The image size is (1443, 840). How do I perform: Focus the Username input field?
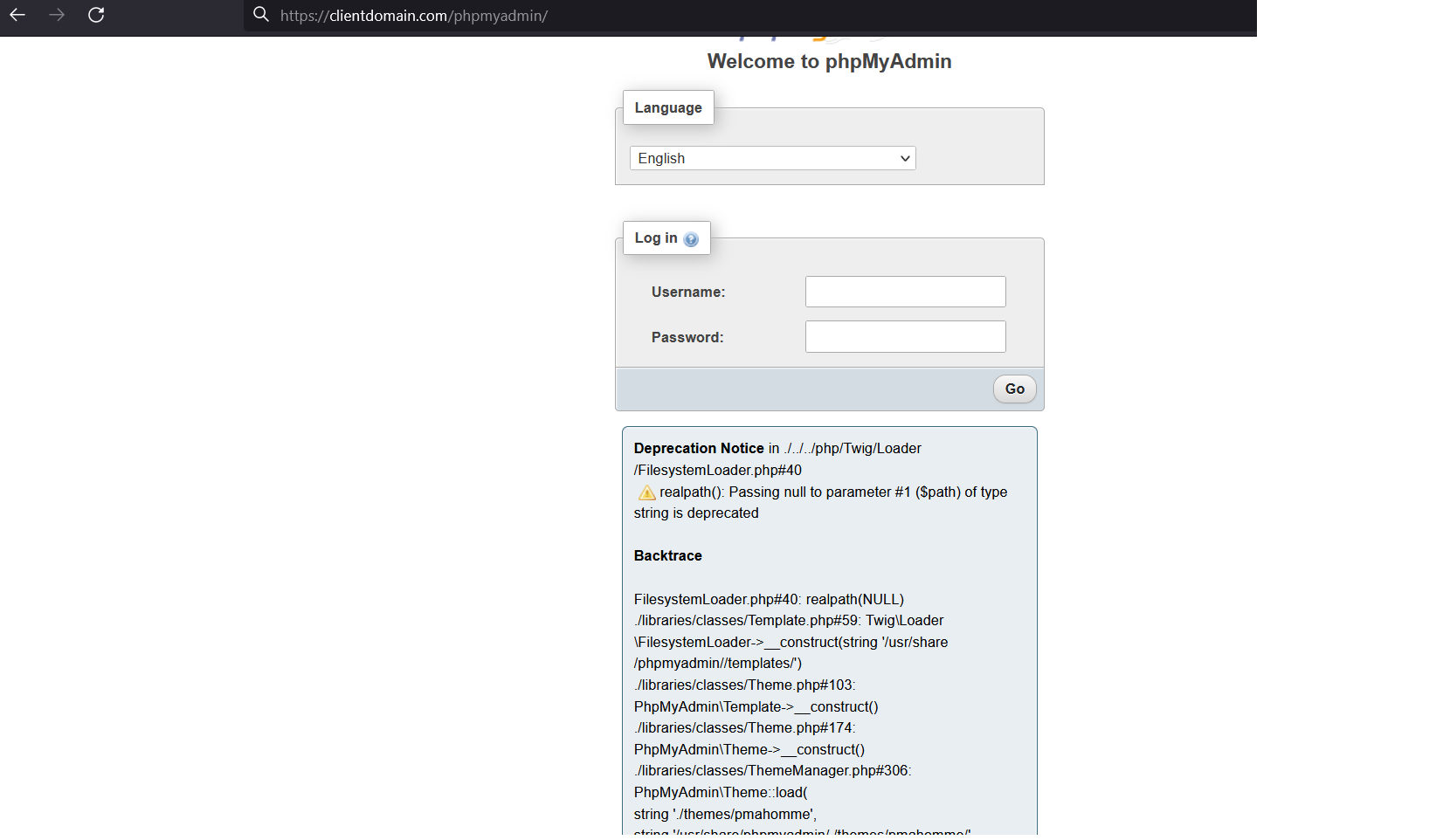[x=905, y=292]
